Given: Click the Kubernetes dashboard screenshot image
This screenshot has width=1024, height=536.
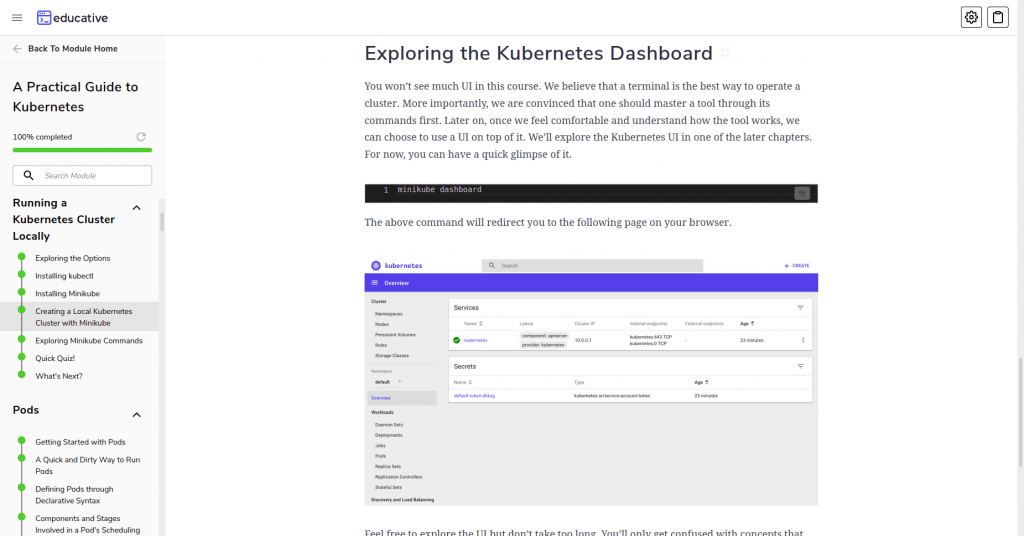Looking at the screenshot, I should [591, 381].
